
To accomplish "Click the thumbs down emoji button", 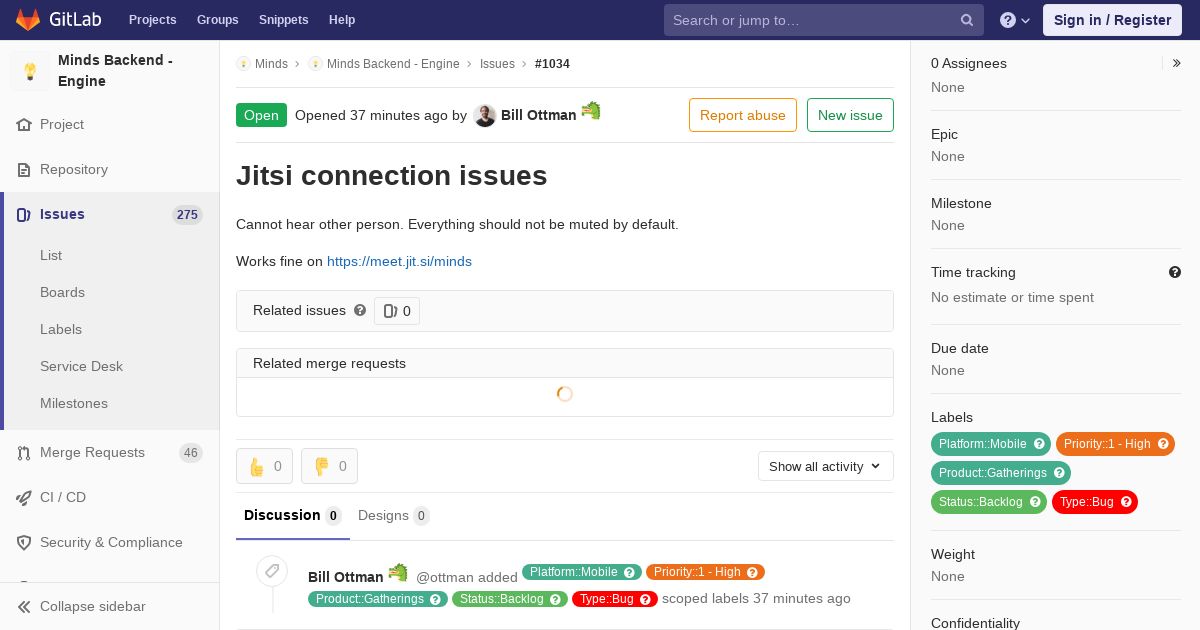I will point(329,466).
